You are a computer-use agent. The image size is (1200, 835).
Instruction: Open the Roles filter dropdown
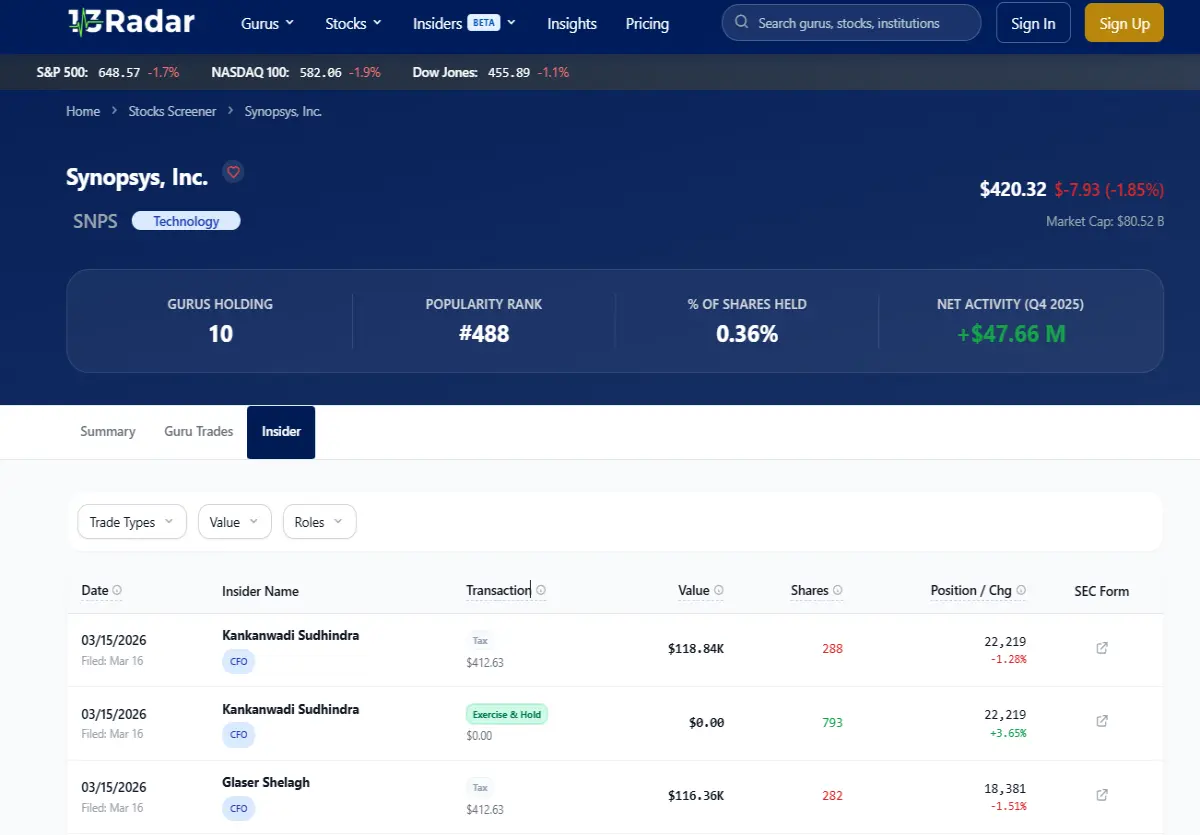[320, 522]
